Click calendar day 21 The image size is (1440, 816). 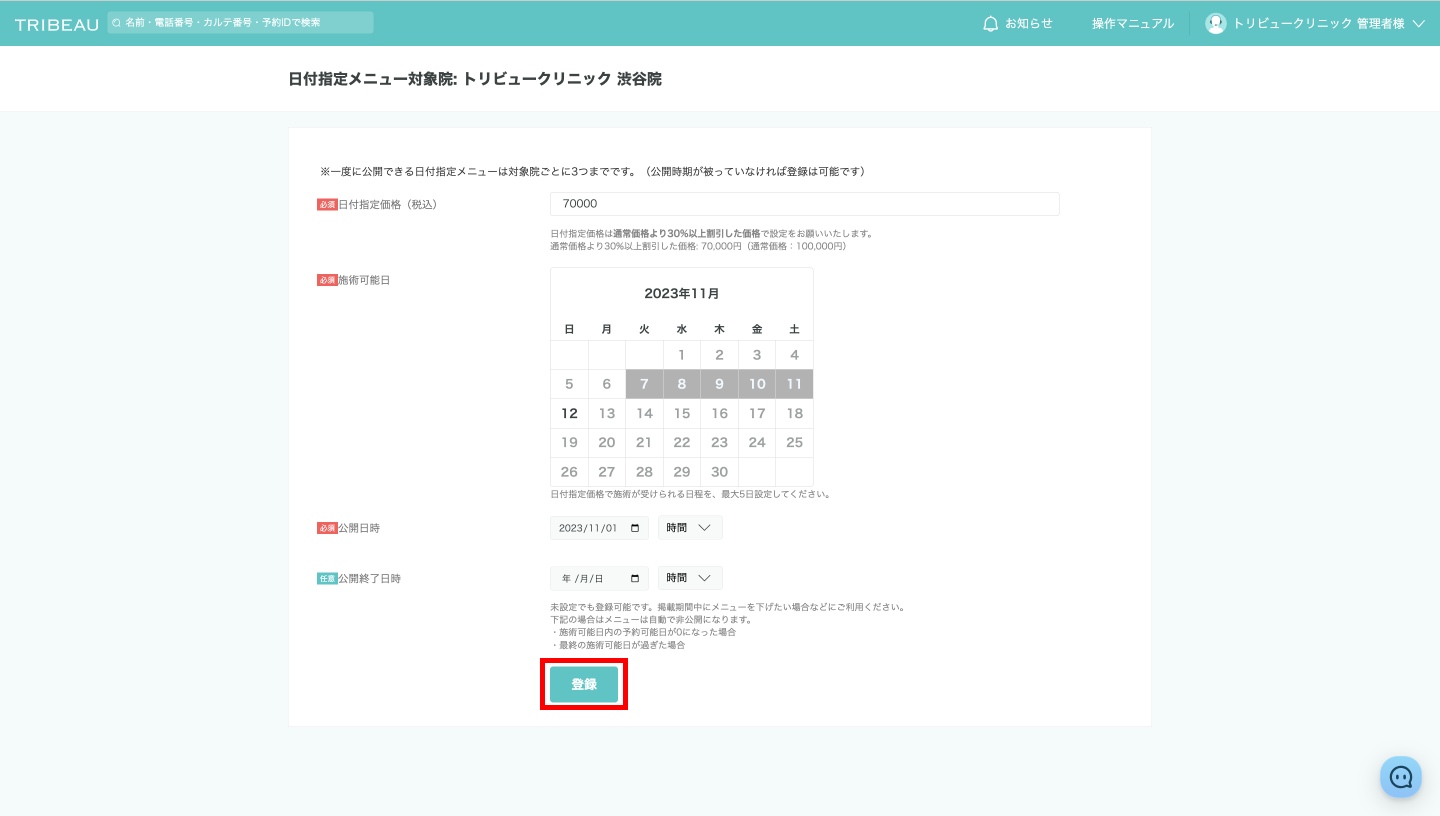644,442
